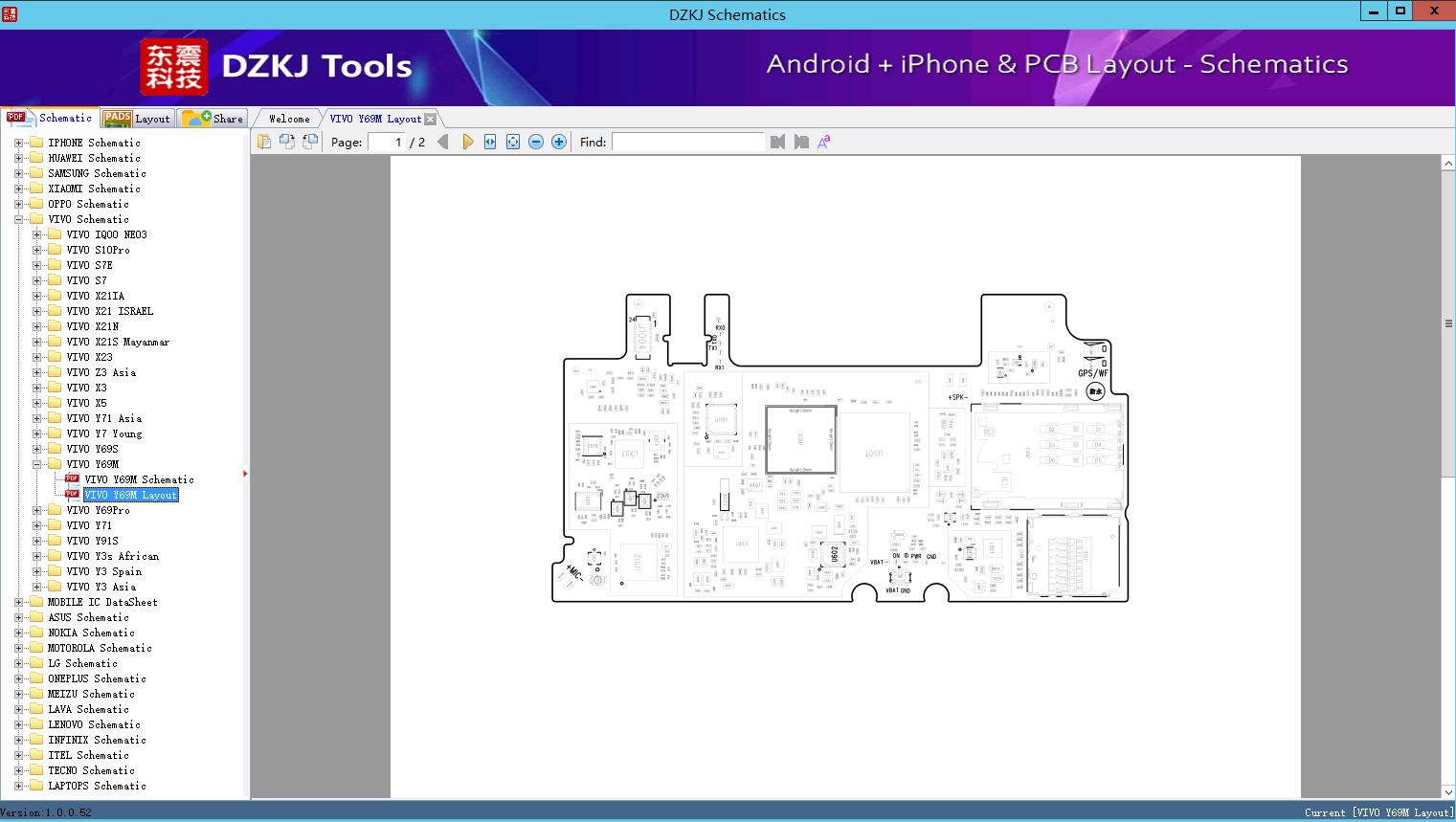Expand the XIAOMI Schematic folder
This screenshot has width=1456, height=822.
[x=18, y=189]
